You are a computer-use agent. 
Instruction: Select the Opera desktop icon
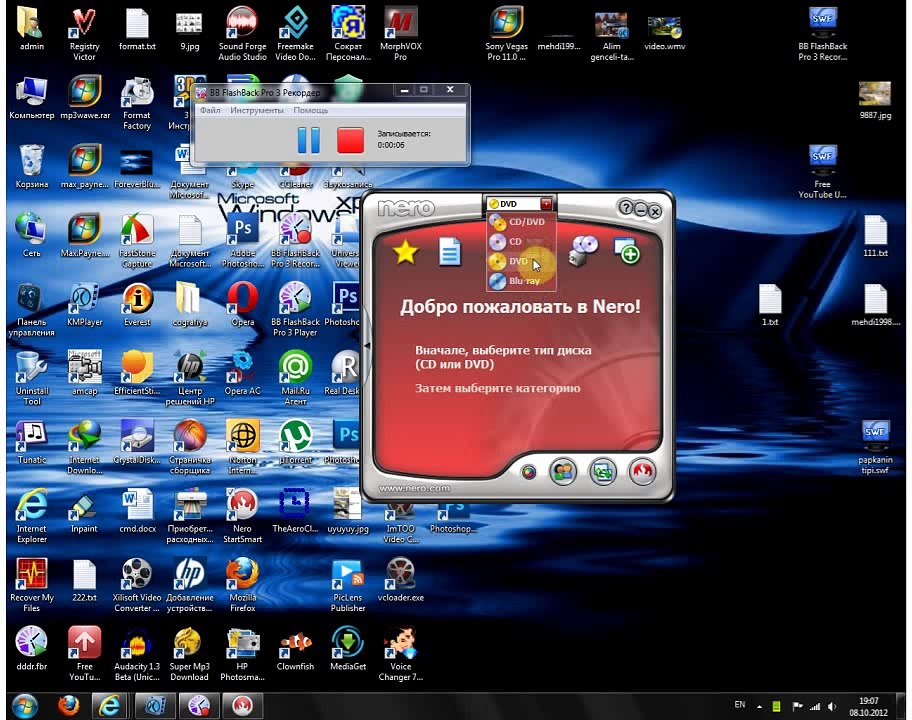[243, 304]
